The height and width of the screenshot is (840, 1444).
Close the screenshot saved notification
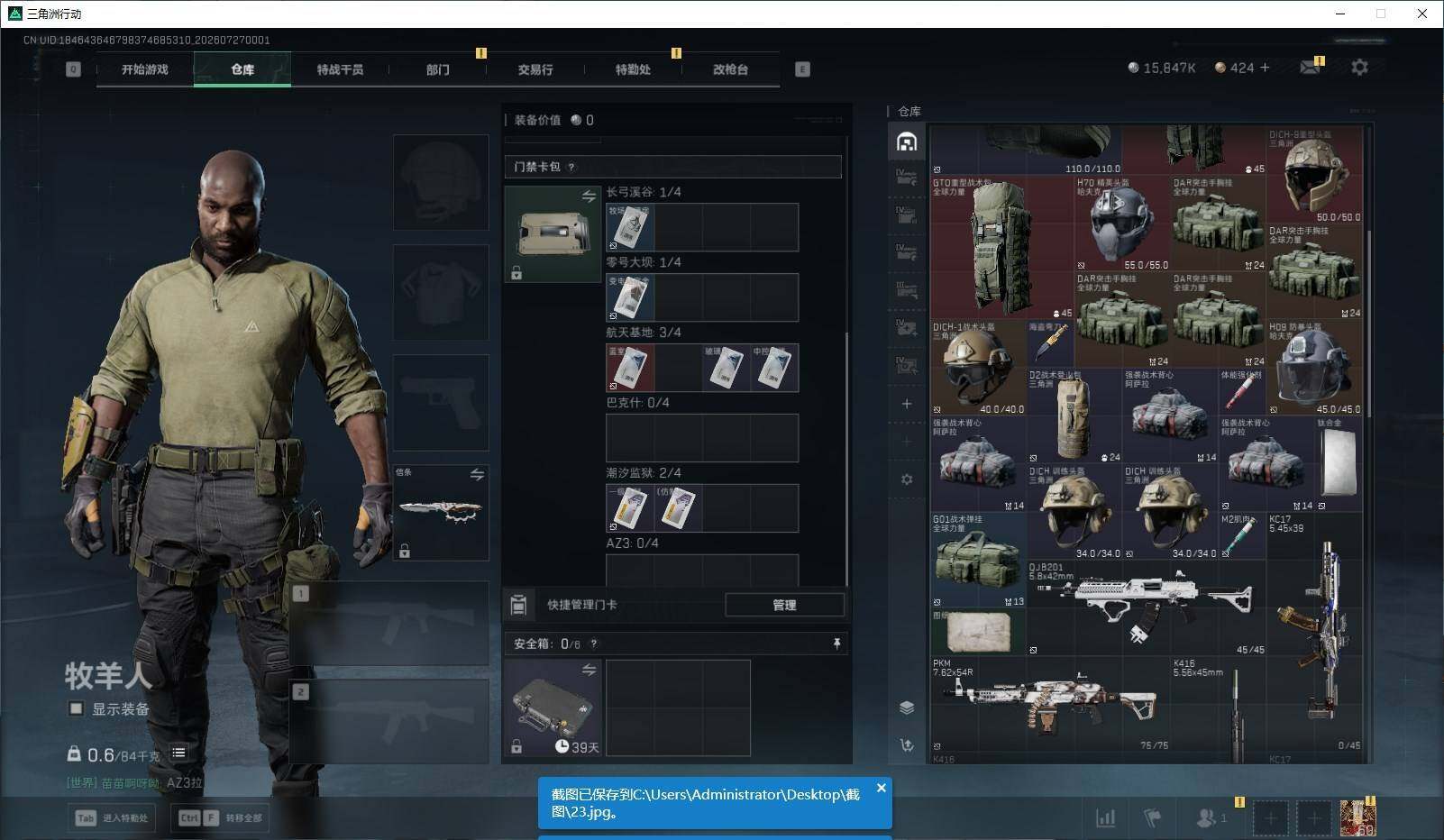881,789
